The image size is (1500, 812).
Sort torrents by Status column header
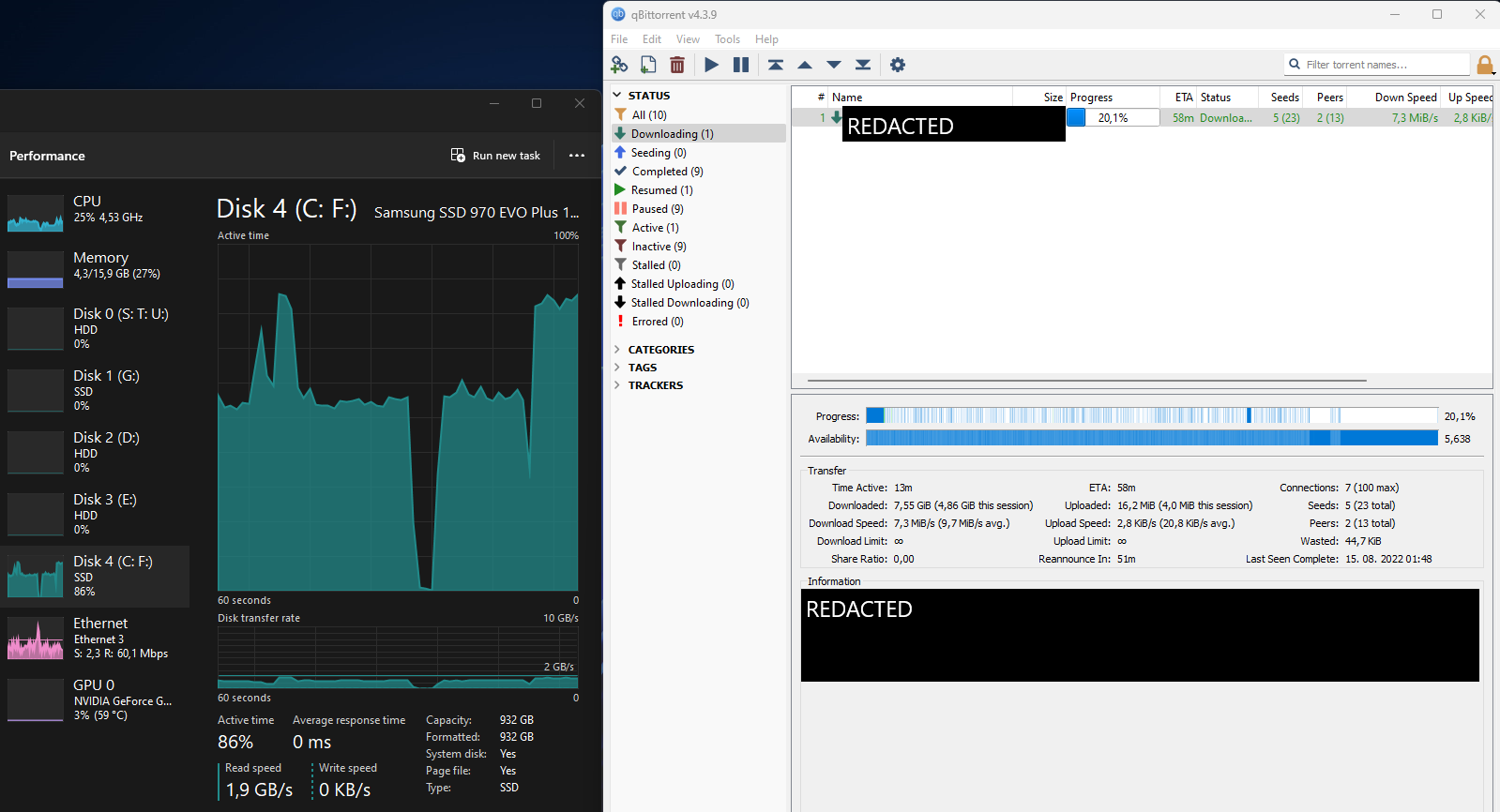coord(1227,98)
